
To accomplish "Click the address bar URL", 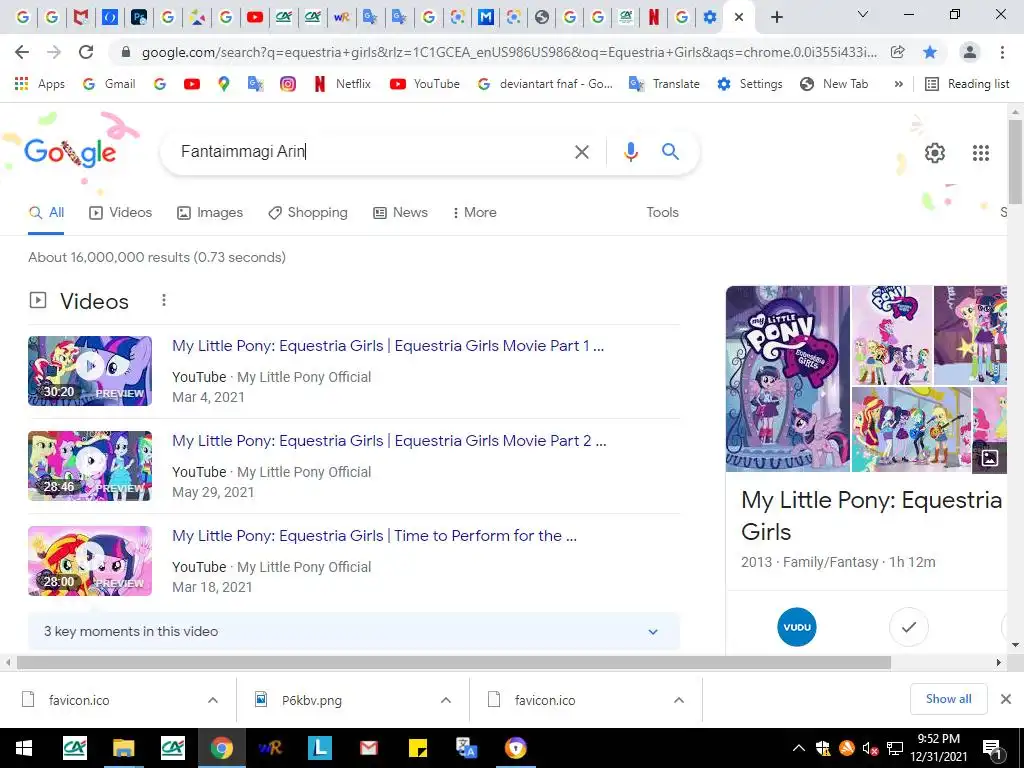I will 509,52.
